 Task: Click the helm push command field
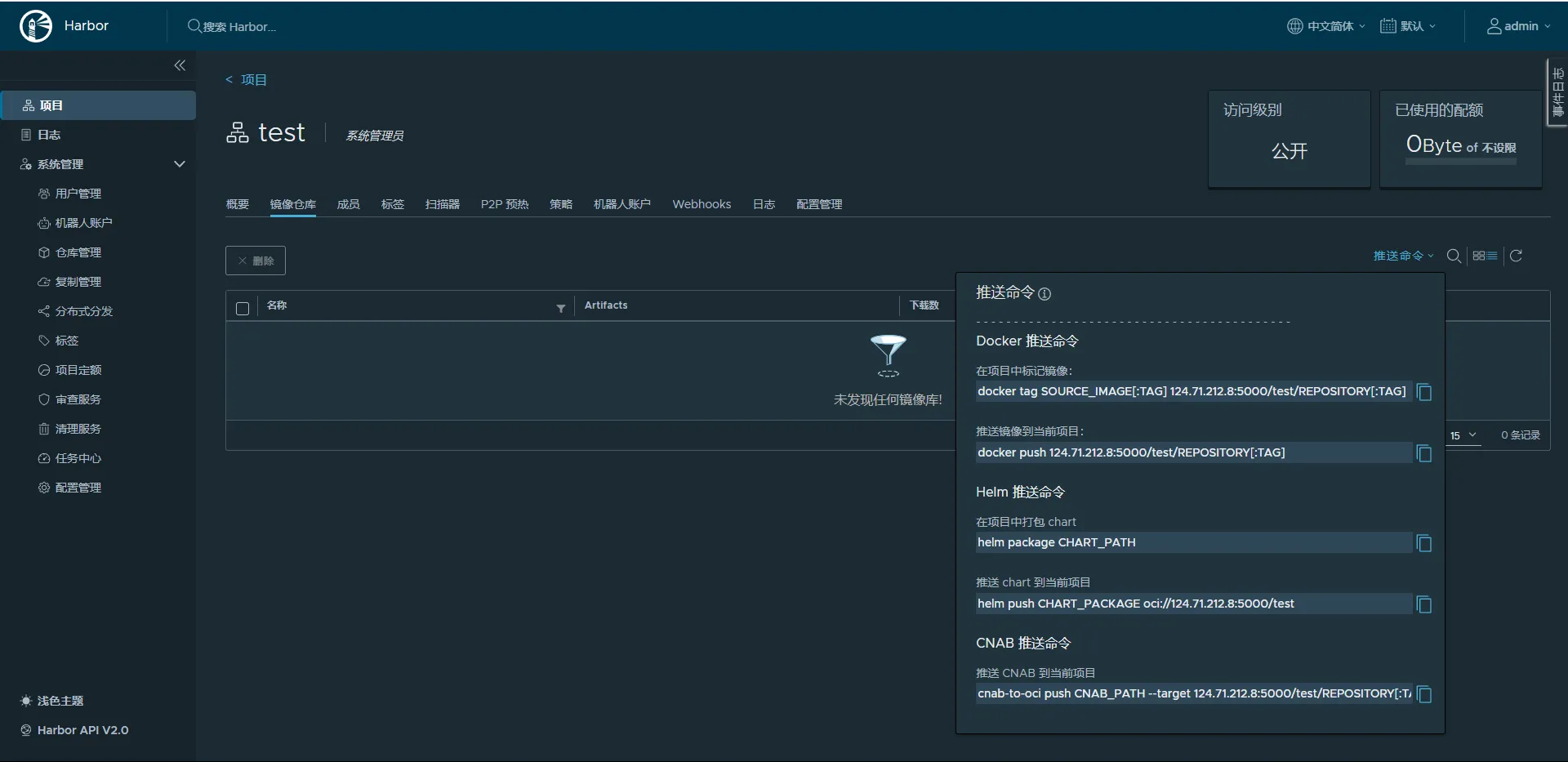[x=1194, y=604]
